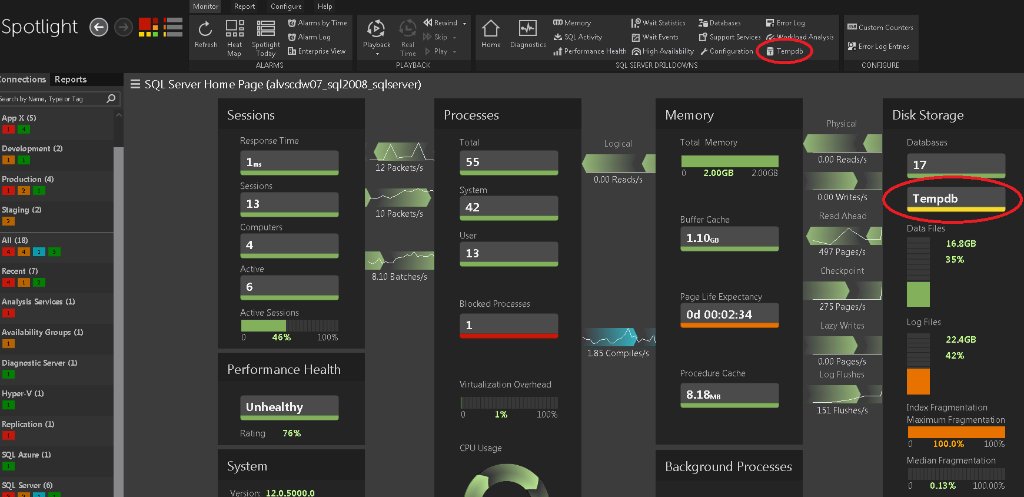Click the Total Memory 2.00GB gauge
The height and width of the screenshot is (497, 1024).
tap(729, 161)
